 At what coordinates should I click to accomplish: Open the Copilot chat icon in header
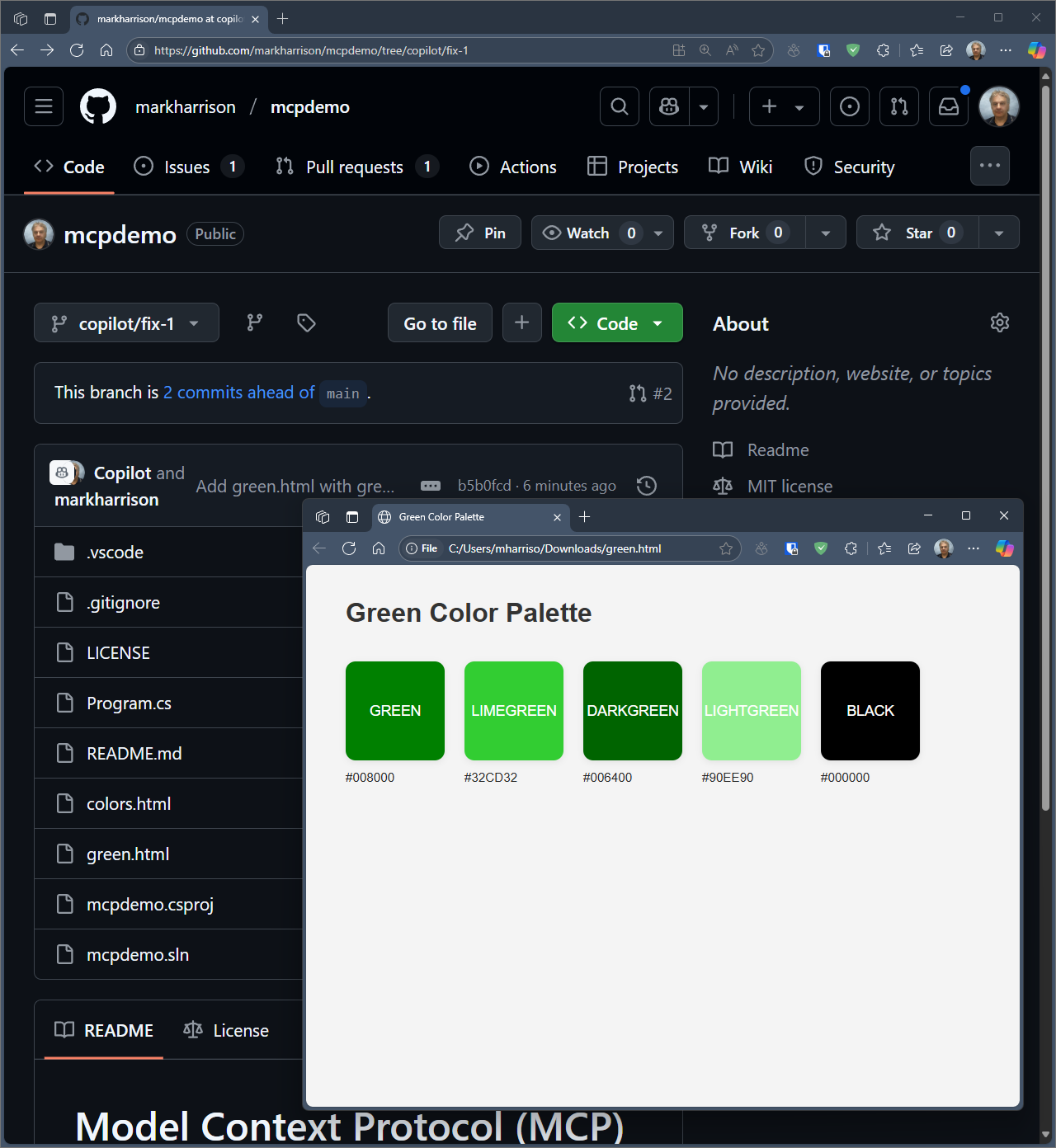click(x=669, y=106)
